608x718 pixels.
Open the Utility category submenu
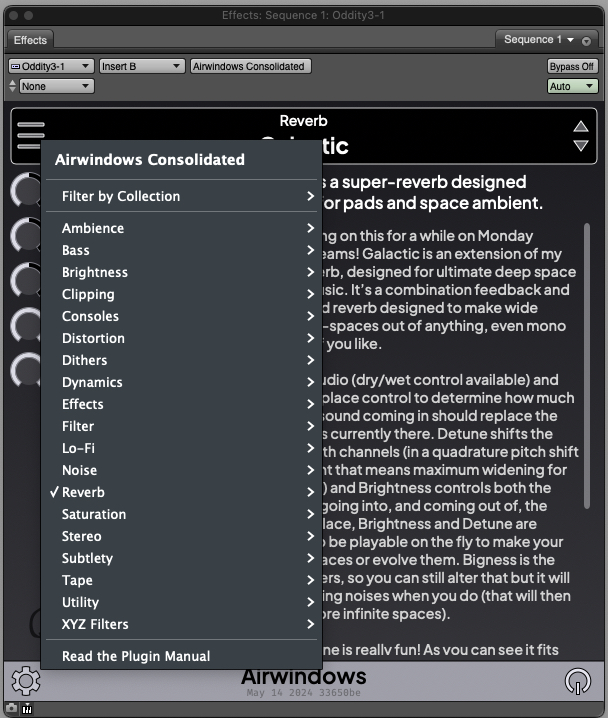pyautogui.click(x=181, y=602)
